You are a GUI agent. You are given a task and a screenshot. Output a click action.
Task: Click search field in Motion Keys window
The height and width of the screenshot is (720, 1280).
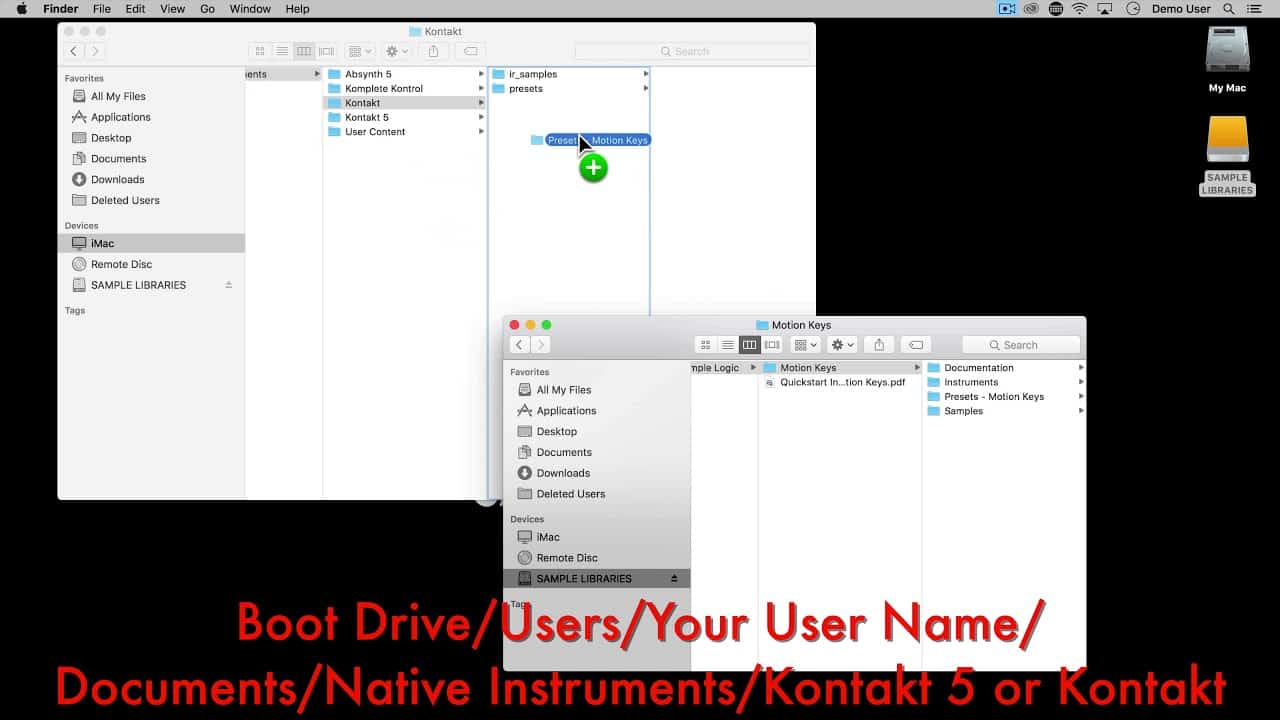[x=1021, y=345]
